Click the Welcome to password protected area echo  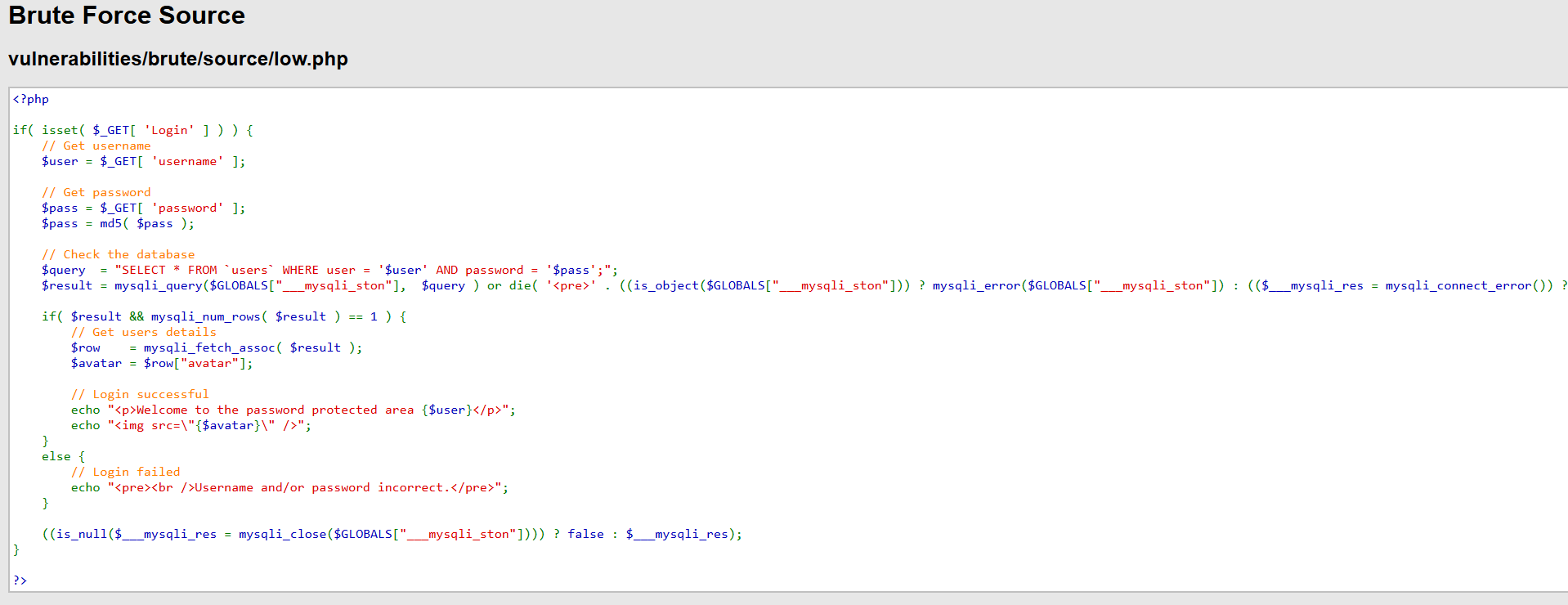click(293, 410)
